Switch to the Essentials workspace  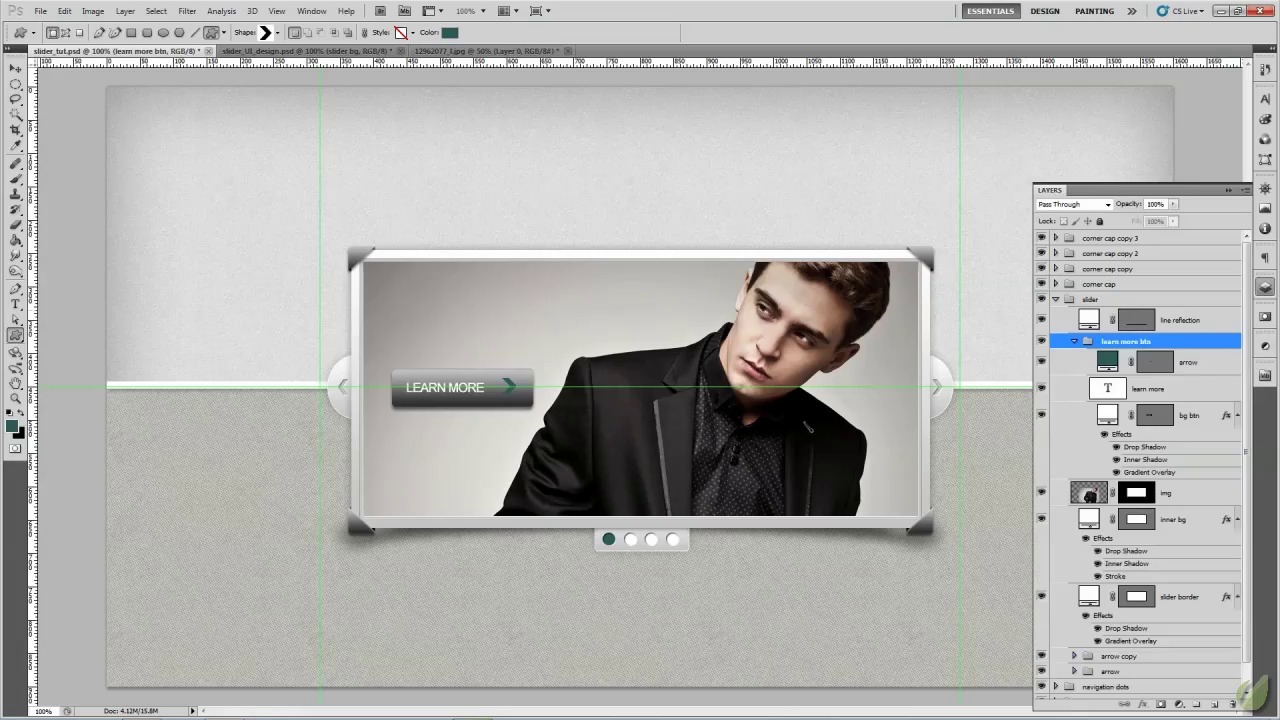pyautogui.click(x=991, y=11)
